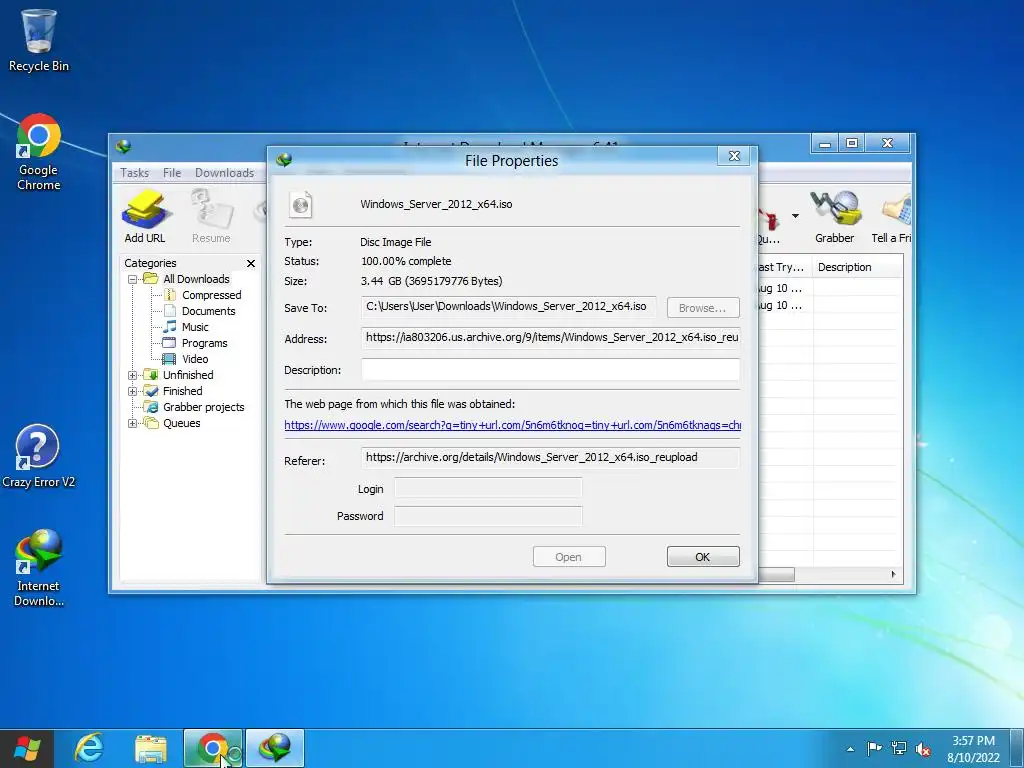Click the Last Try column header
The image size is (1024, 768).
tap(784, 267)
